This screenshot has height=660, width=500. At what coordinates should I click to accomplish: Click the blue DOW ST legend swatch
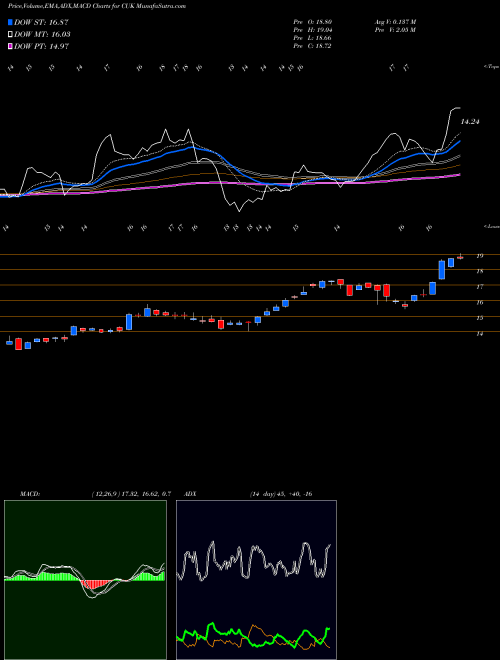(11, 23)
